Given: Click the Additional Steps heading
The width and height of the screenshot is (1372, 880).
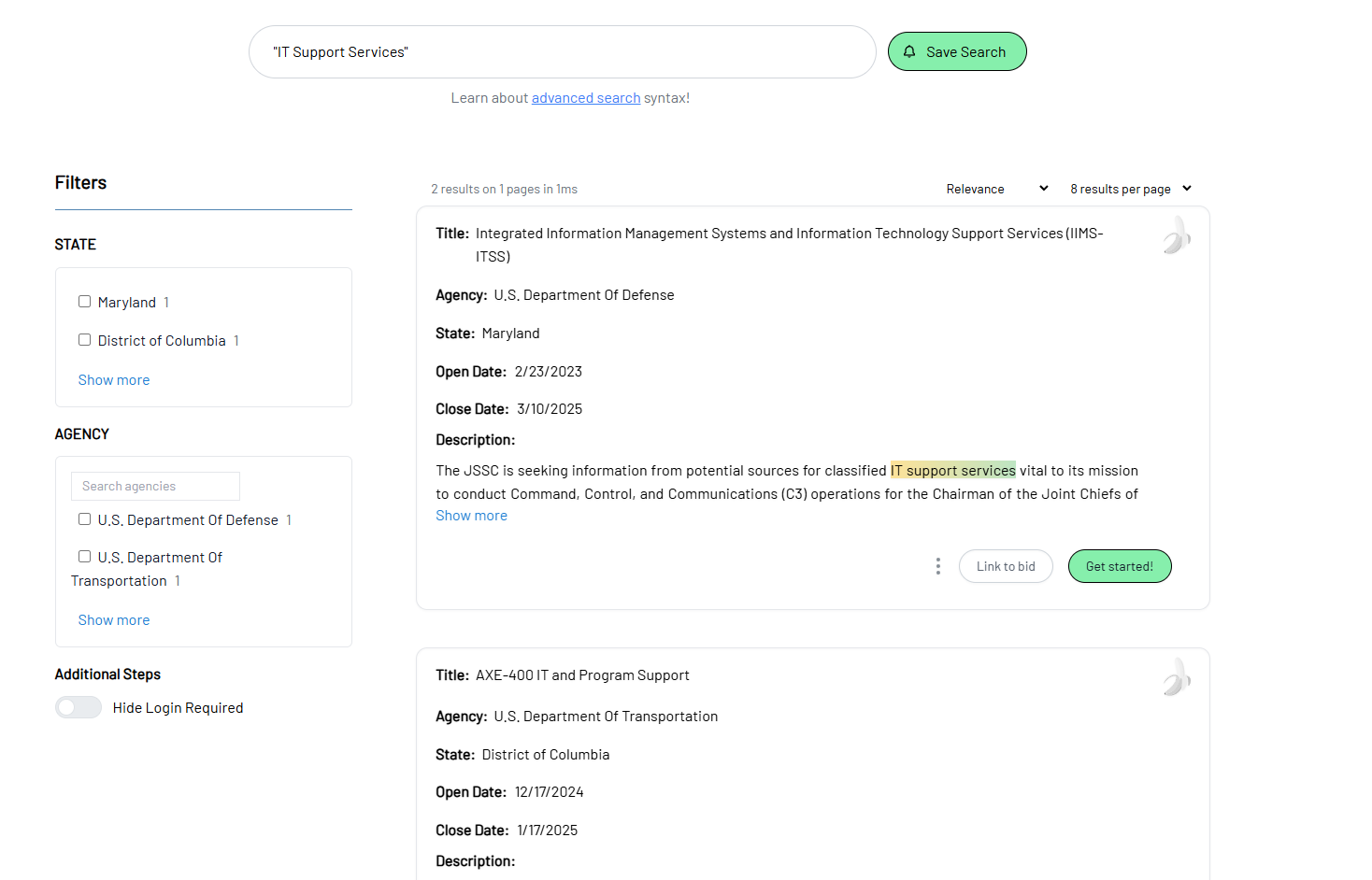Looking at the screenshot, I should pos(107,674).
